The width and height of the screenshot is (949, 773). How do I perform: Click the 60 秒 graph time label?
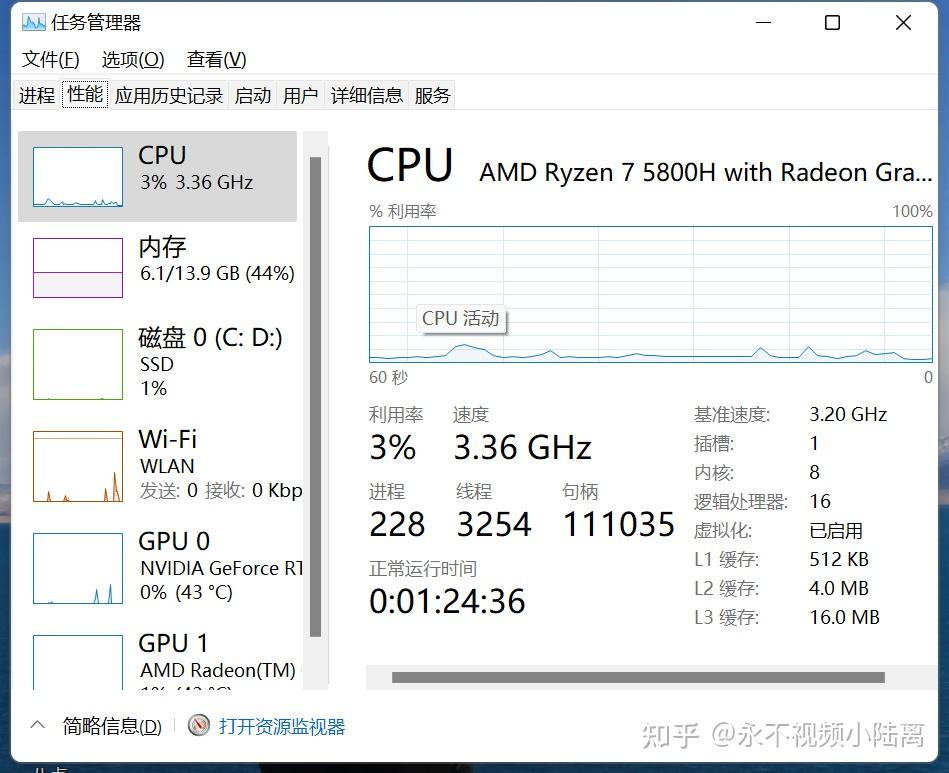click(x=389, y=377)
